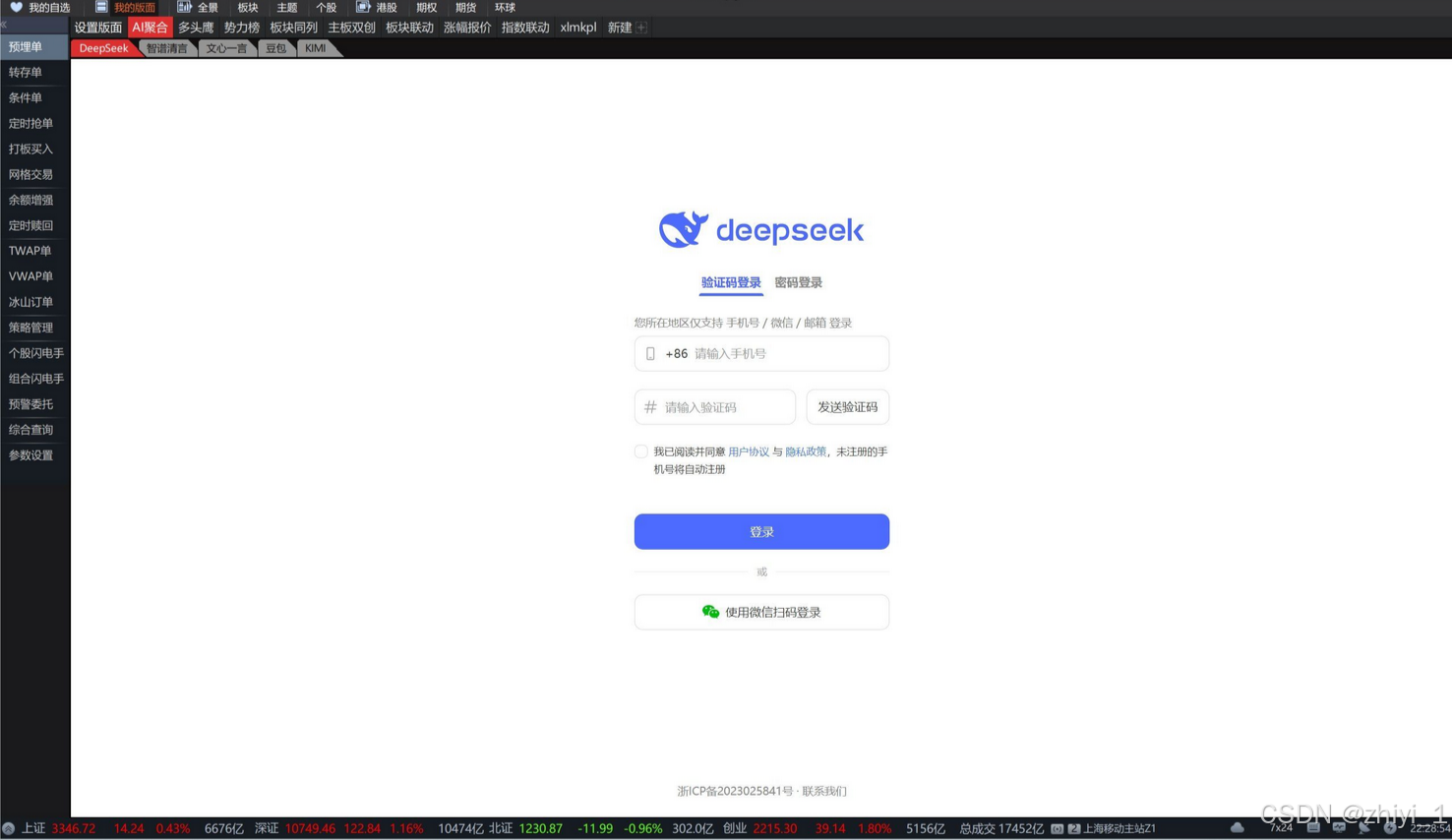Open the DeepSeek AI tab
The height and width of the screenshot is (840, 1452).
103,48
